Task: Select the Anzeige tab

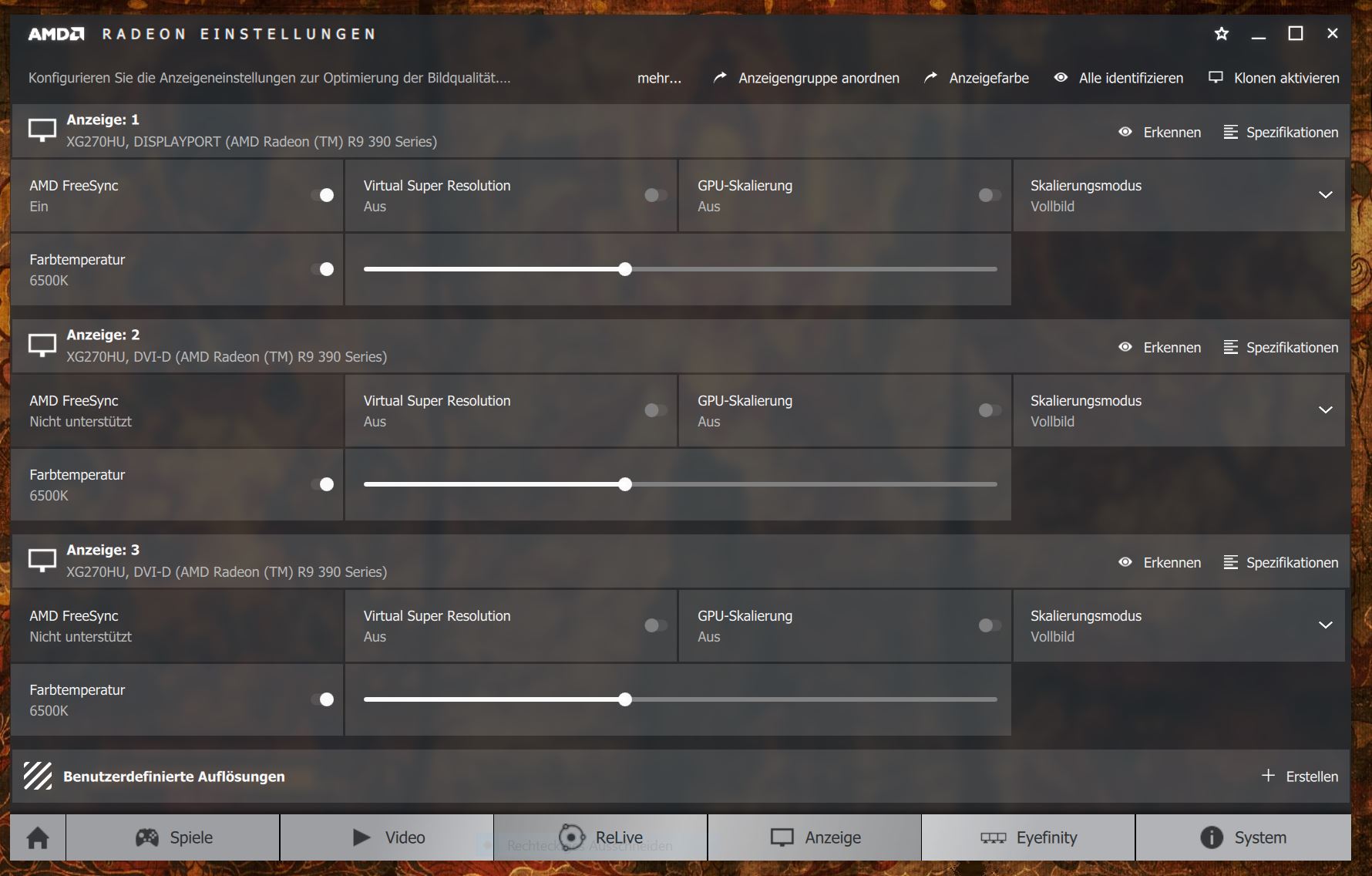Action: [815, 837]
